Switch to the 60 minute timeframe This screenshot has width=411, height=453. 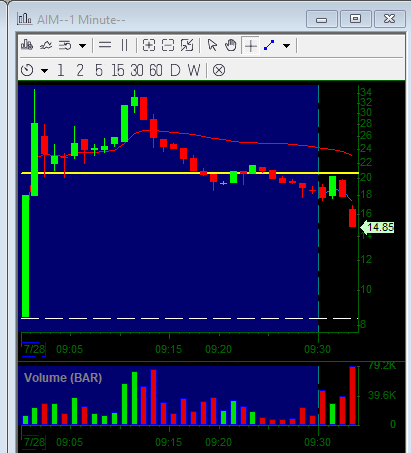[156, 70]
